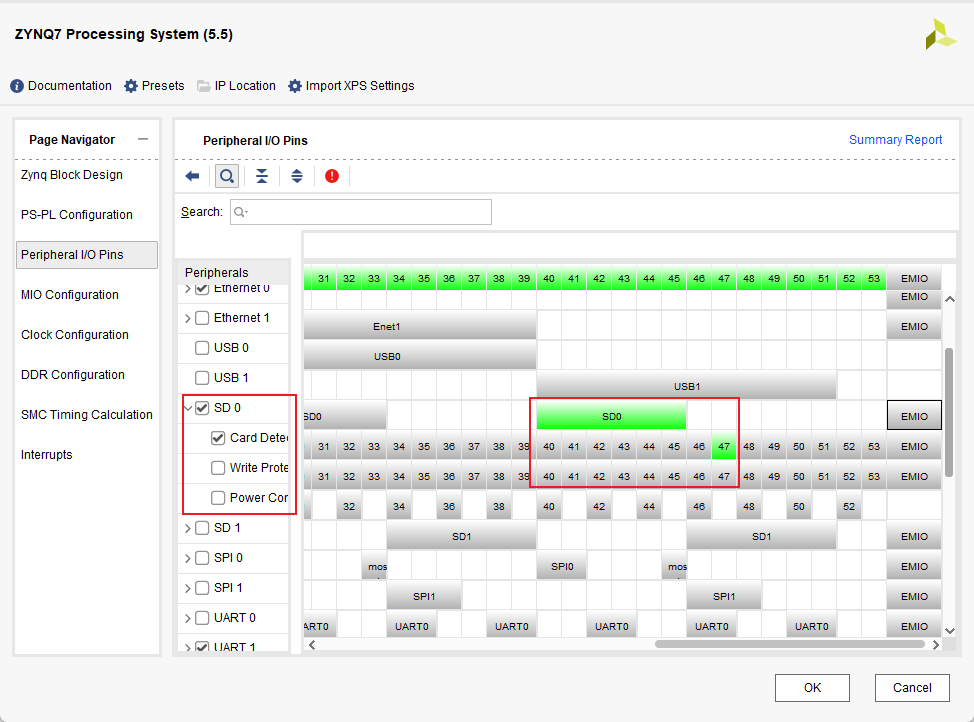This screenshot has width=974, height=722.
Task: Click the Expand All toolbar icon
Action: click(297, 176)
